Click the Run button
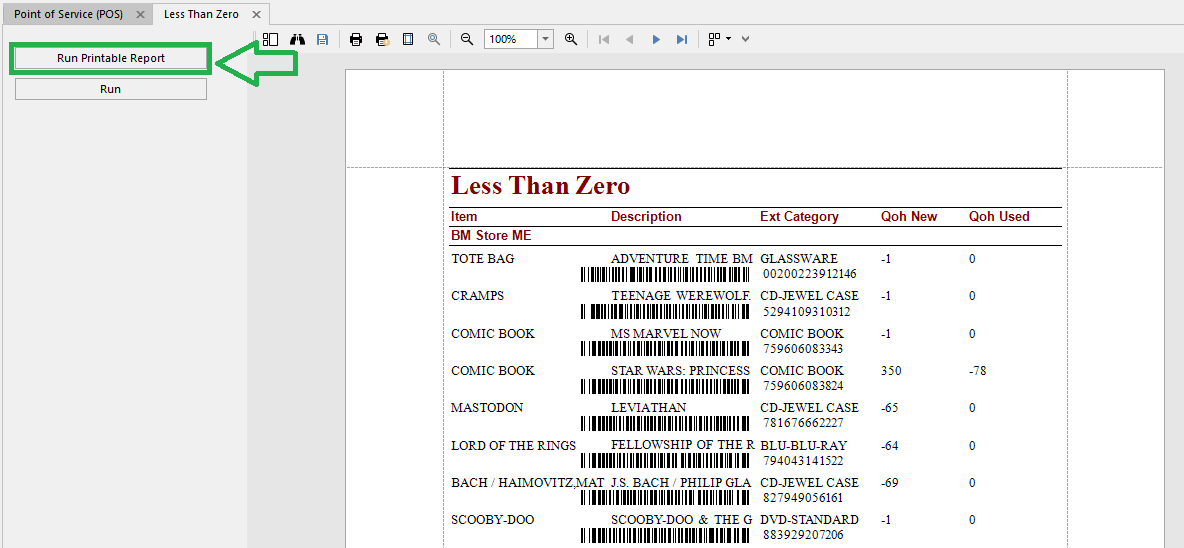 [111, 89]
